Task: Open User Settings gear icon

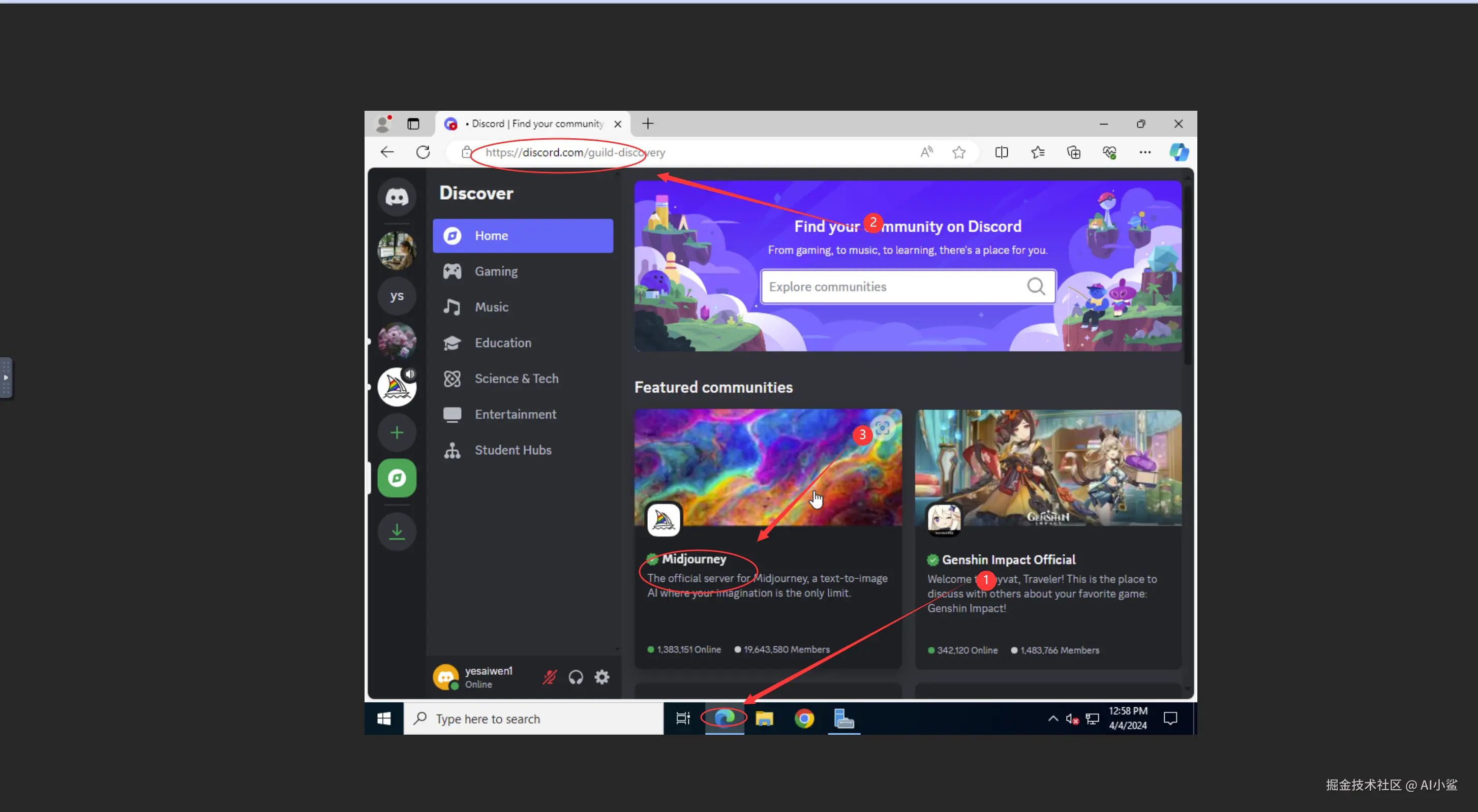Action: (x=601, y=677)
